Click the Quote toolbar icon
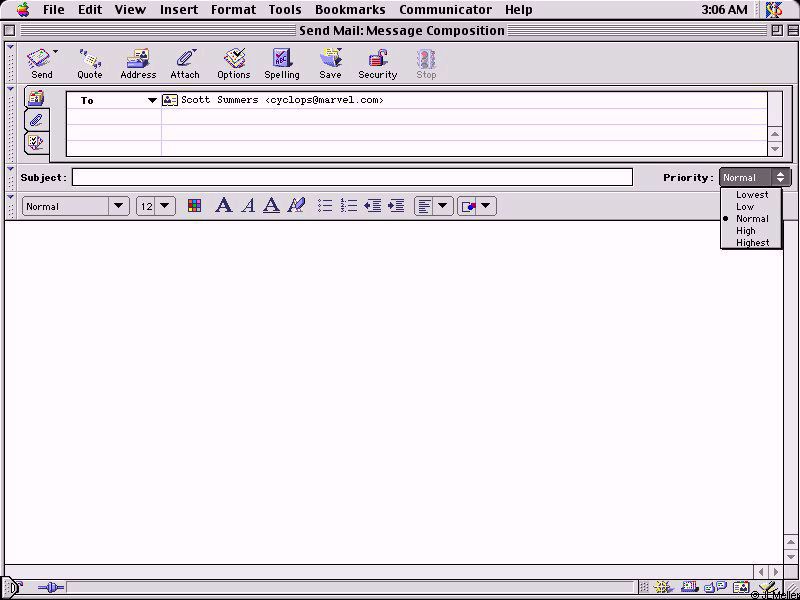The width and height of the screenshot is (800, 600). [90, 63]
